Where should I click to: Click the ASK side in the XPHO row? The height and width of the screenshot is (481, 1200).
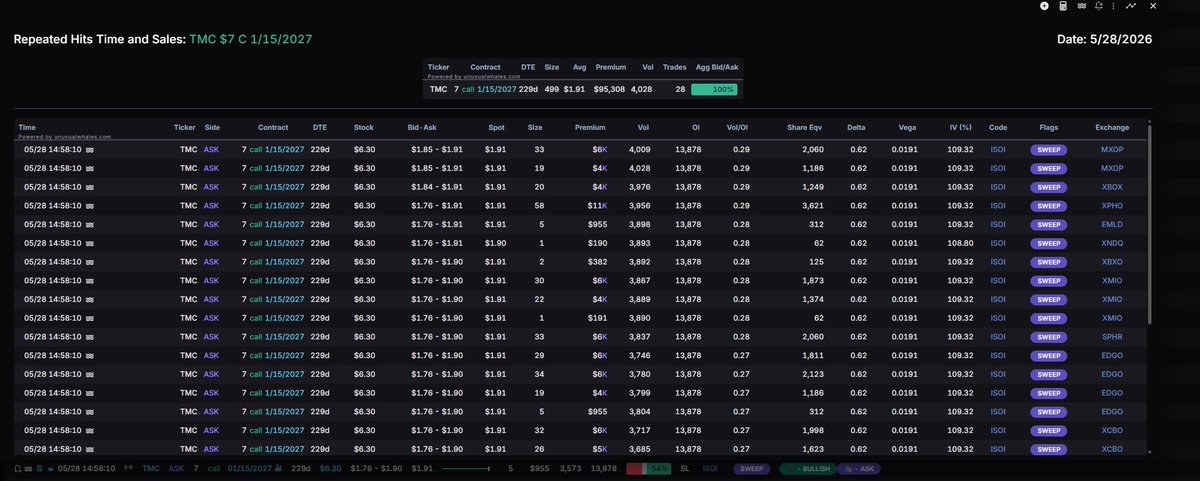point(211,205)
